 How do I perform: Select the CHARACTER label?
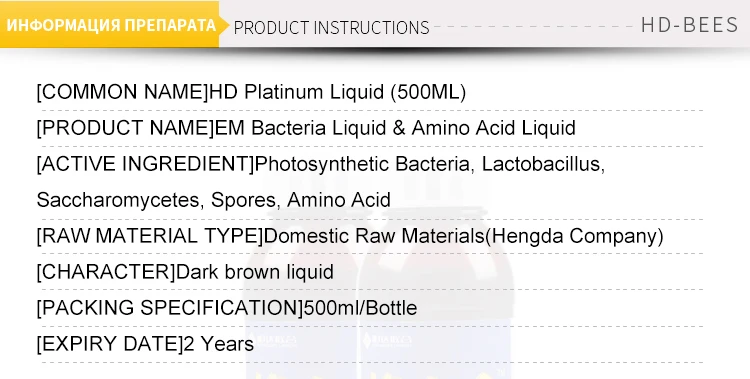click(x=106, y=272)
